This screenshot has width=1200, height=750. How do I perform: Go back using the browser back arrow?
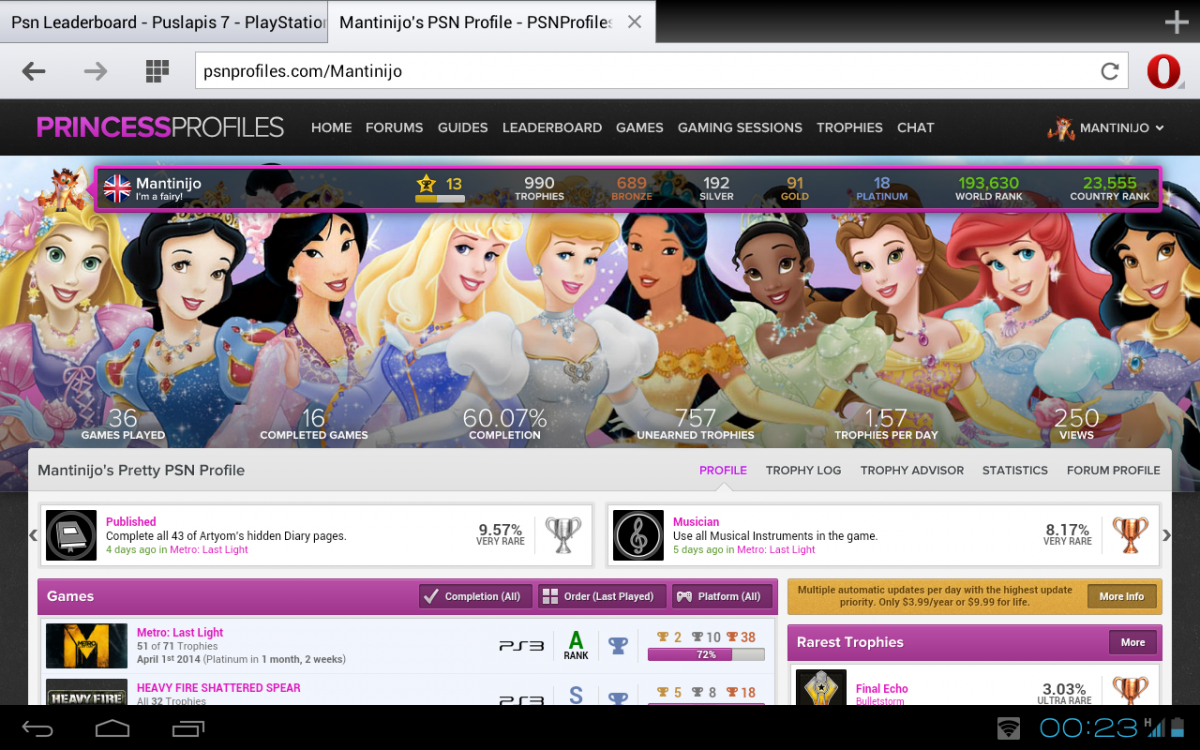click(x=34, y=71)
